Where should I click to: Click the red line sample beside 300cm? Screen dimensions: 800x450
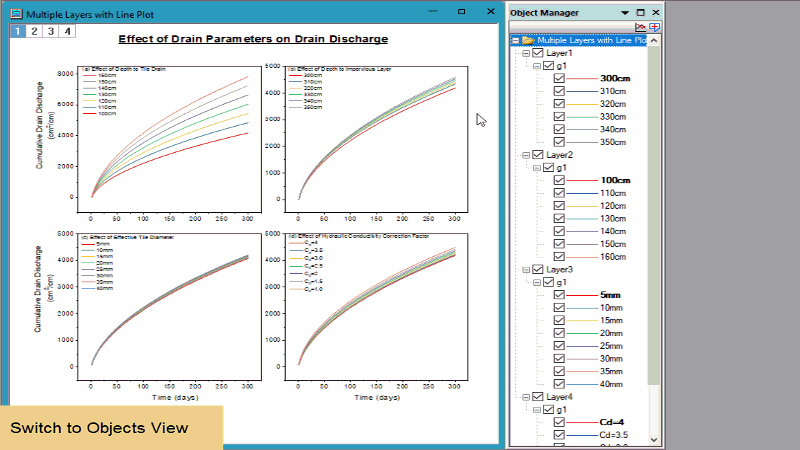[583, 78]
